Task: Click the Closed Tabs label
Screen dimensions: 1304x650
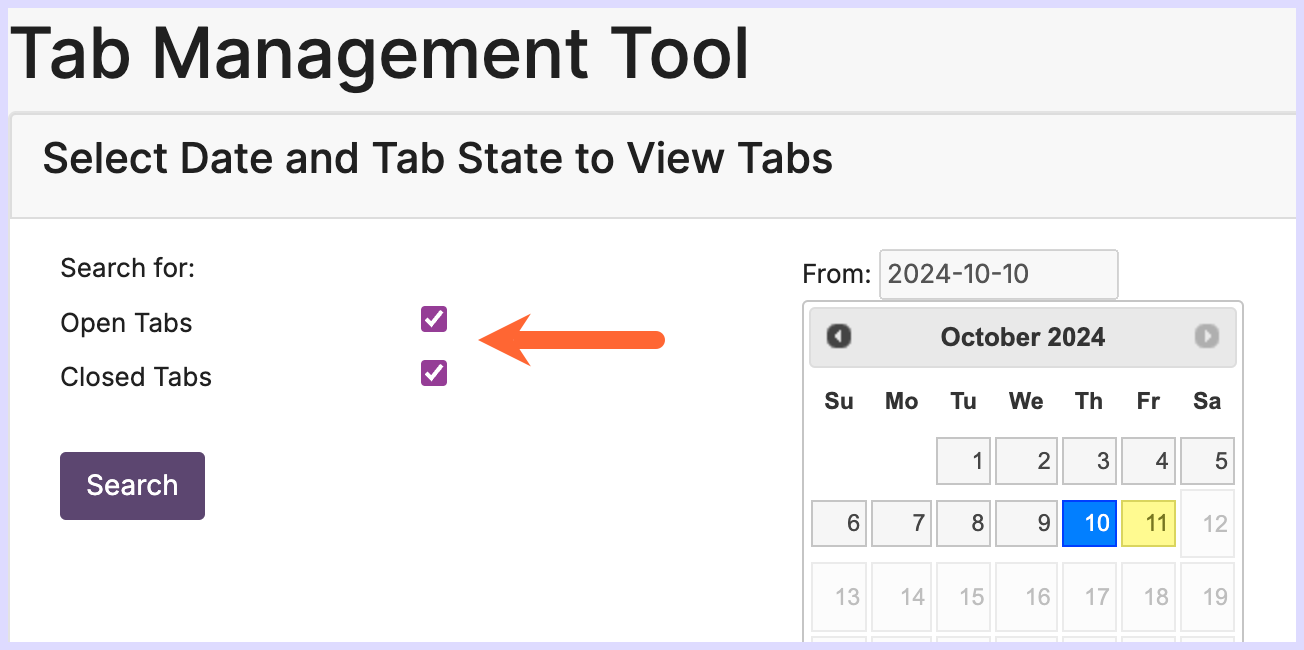Action: point(136,377)
